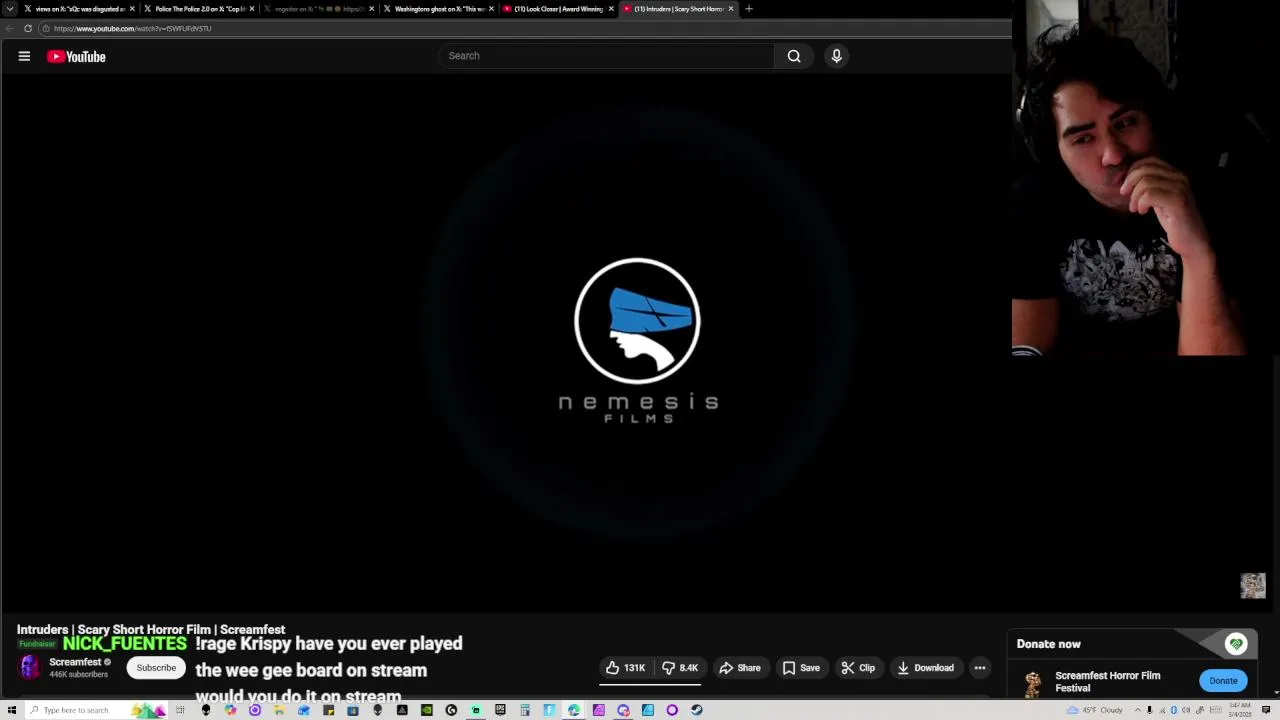Image resolution: width=1280 pixels, height=720 pixels.
Task: Share the Intruders video
Action: tap(740, 668)
